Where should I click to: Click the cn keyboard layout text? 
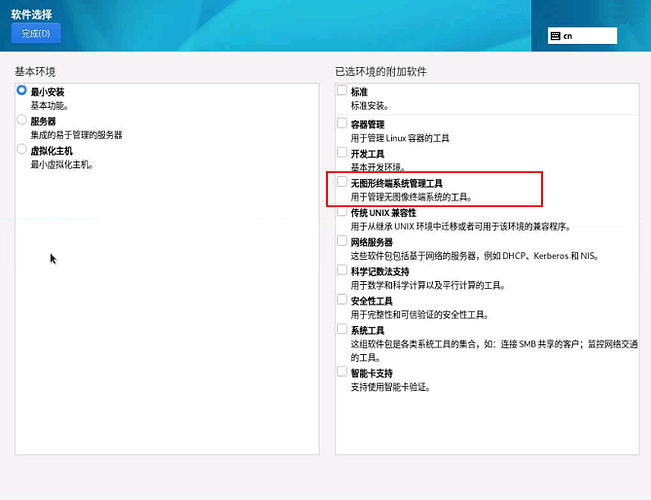click(x=568, y=36)
